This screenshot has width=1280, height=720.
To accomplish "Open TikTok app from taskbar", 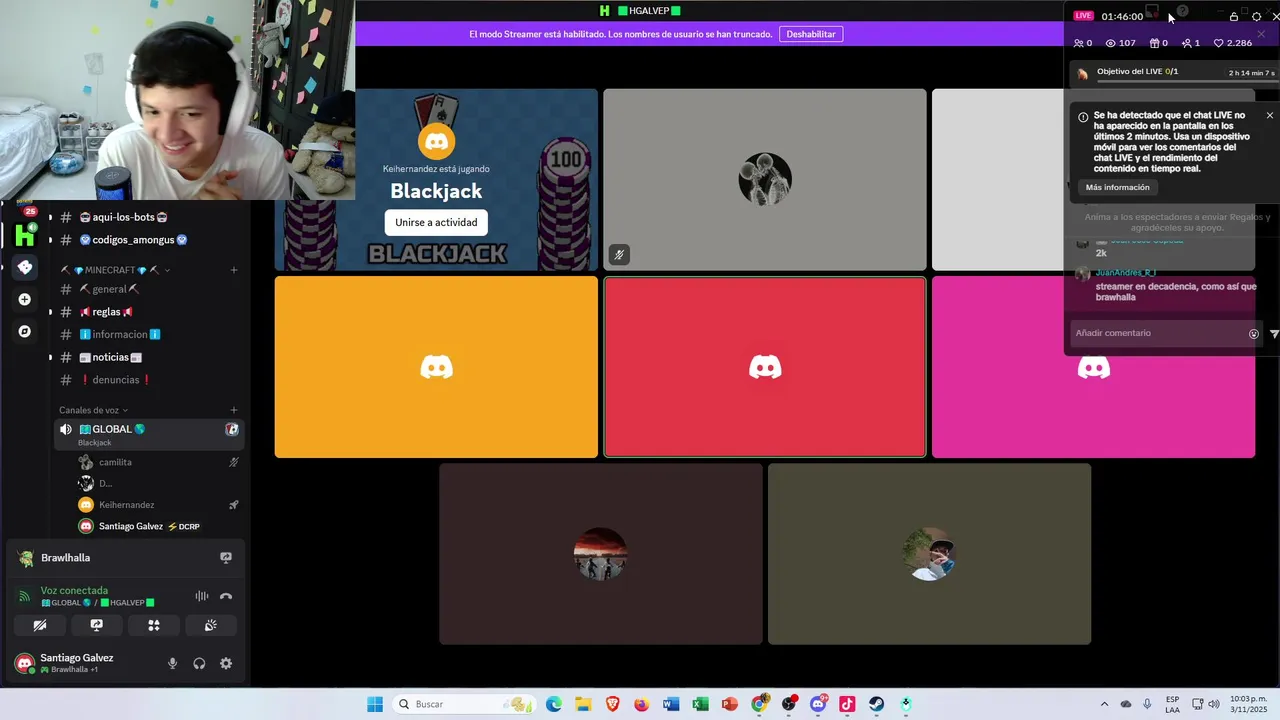I will (x=847, y=704).
